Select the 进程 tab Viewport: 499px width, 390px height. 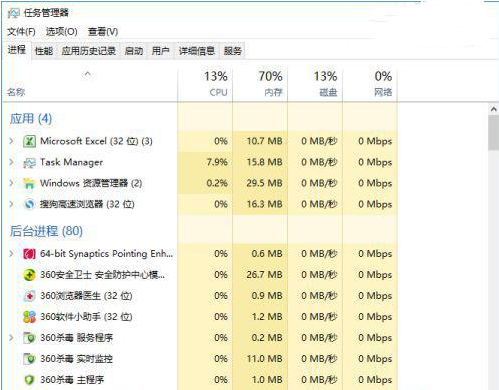coord(17,50)
